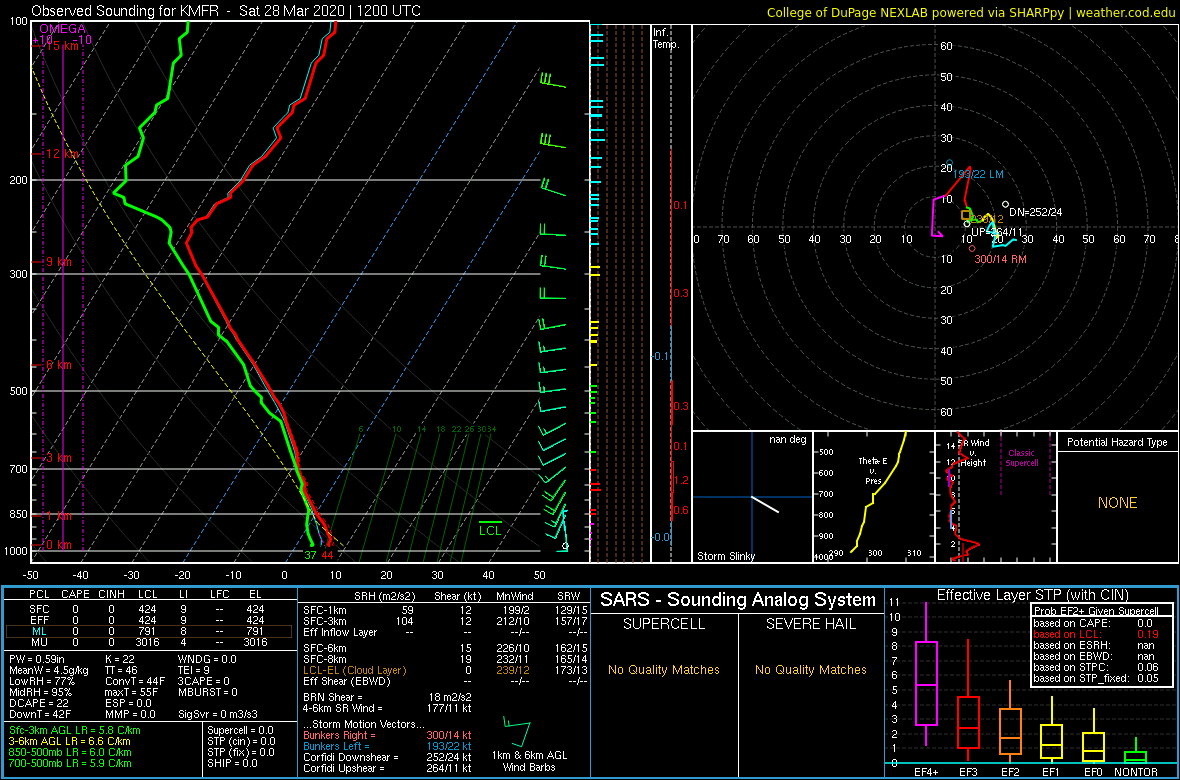This screenshot has width=1180, height=780.
Task: Click the 1km & 6km wind barbs icon
Action: [516, 732]
